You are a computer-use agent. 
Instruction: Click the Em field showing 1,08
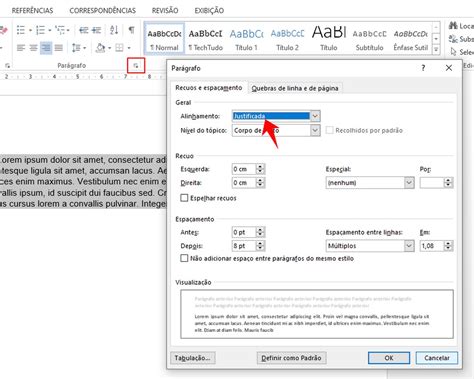point(432,246)
